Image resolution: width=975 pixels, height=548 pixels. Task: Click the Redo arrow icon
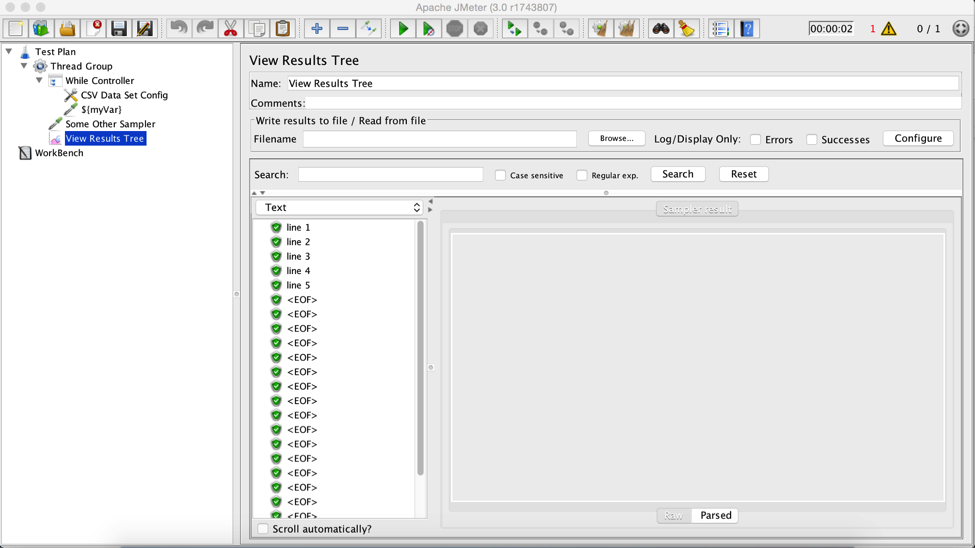pos(205,29)
